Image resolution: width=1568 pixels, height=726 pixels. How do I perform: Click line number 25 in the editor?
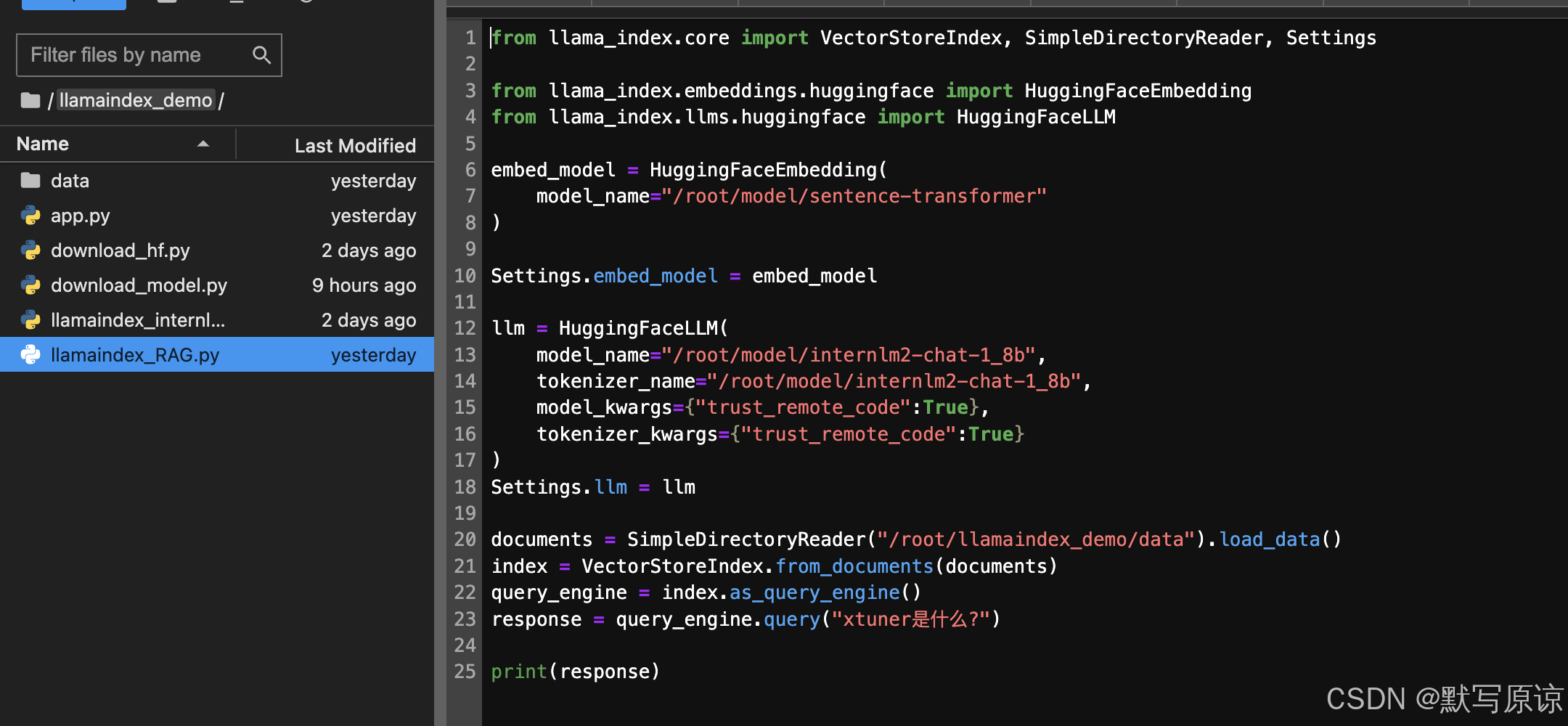(465, 671)
